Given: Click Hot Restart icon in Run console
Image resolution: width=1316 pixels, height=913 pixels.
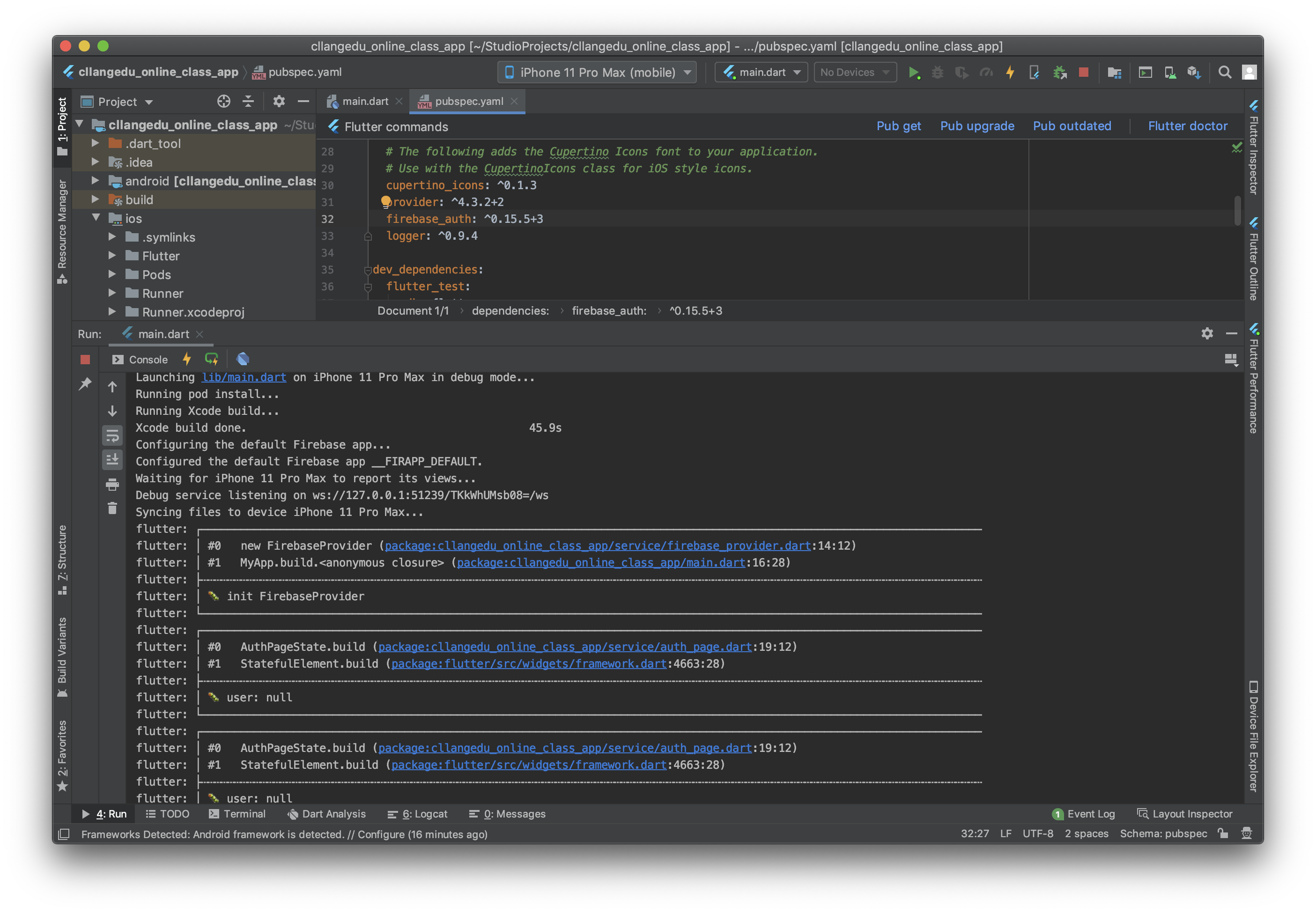Looking at the screenshot, I should point(211,359).
